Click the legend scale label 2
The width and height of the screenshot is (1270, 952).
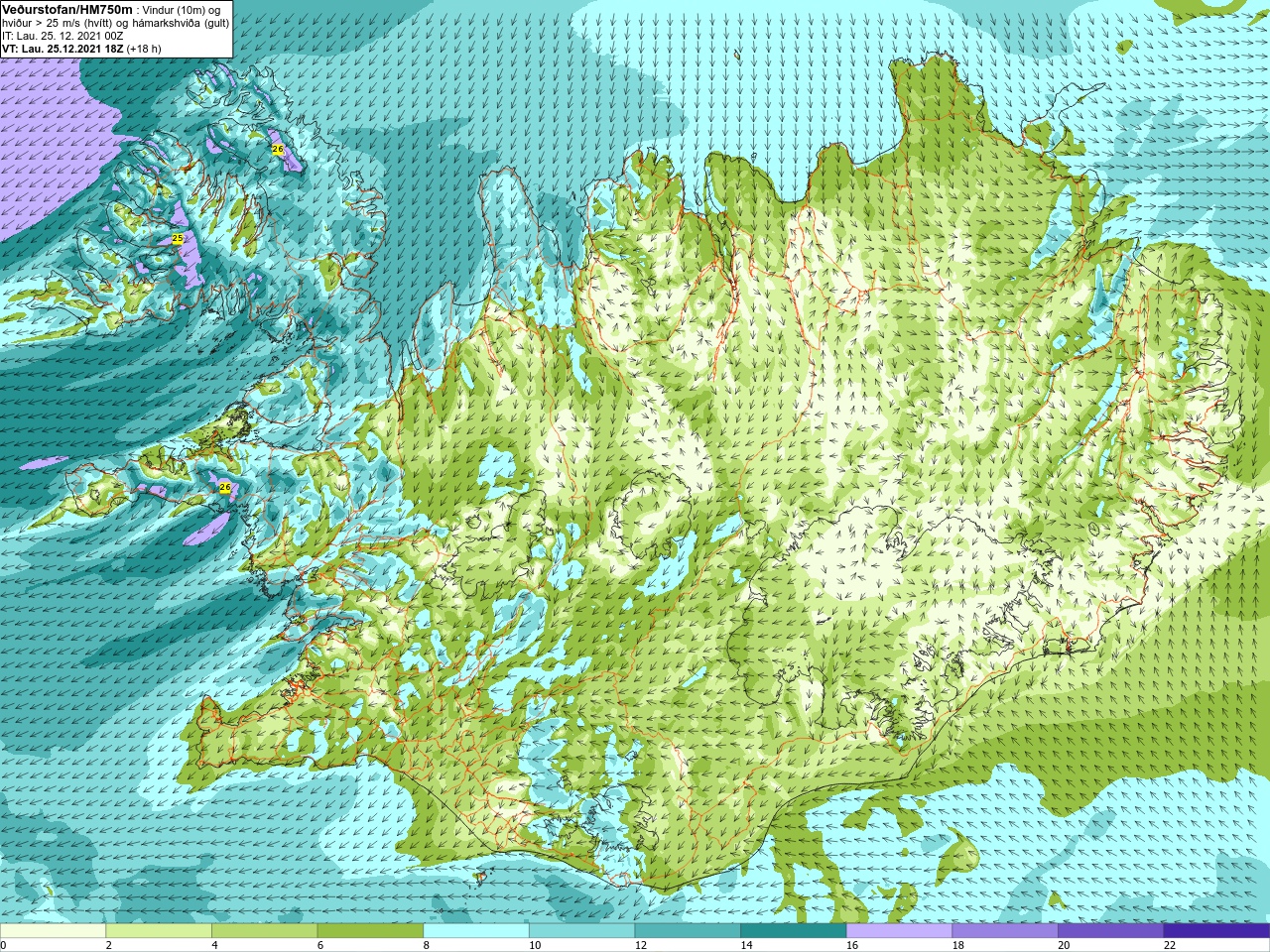coord(109,945)
